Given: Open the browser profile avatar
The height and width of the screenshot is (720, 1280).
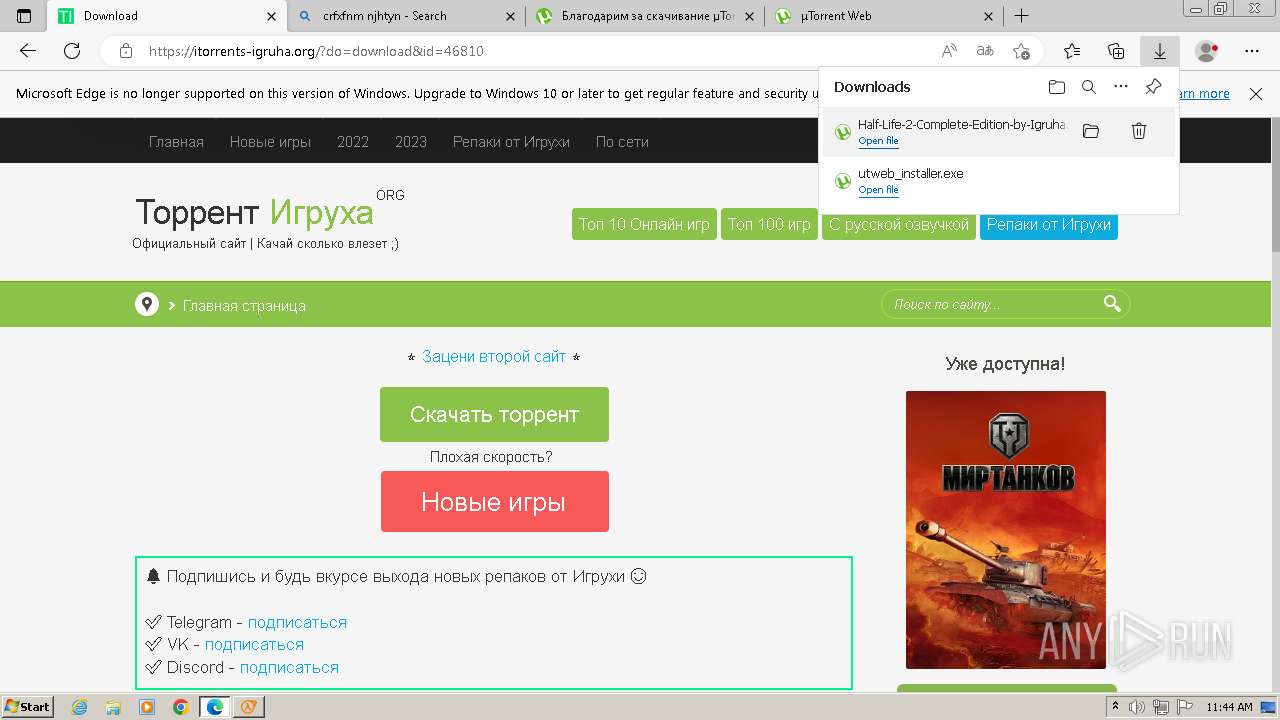Looking at the screenshot, I should point(1207,51).
